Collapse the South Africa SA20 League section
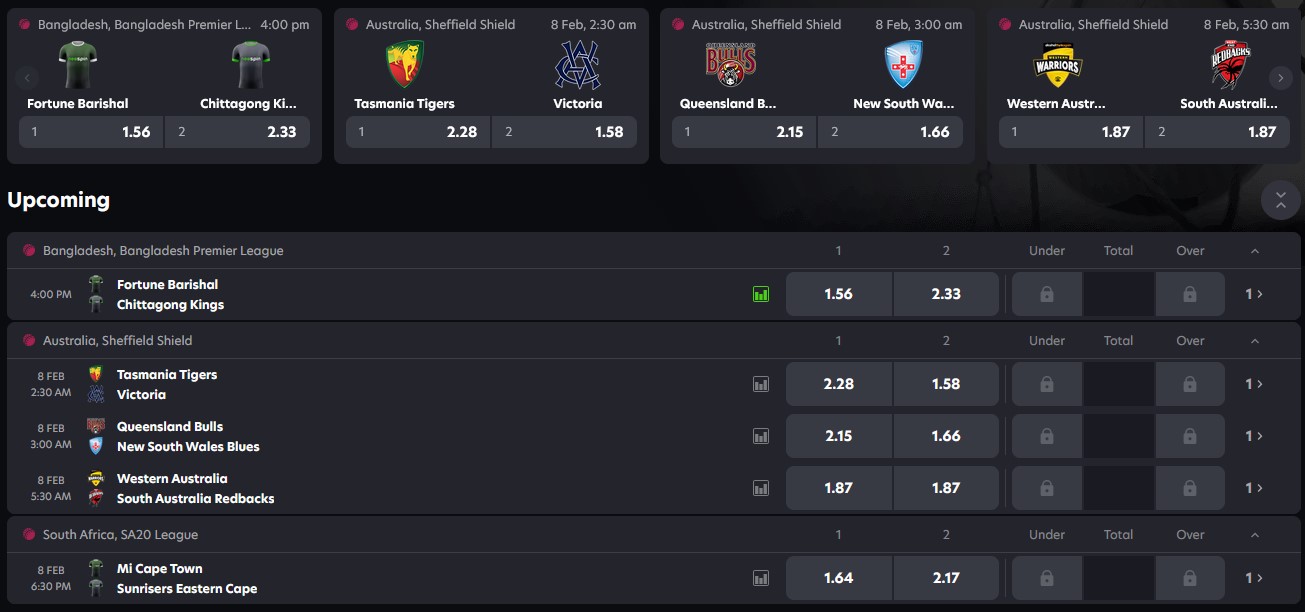This screenshot has height=612, width=1305. click(x=1255, y=534)
